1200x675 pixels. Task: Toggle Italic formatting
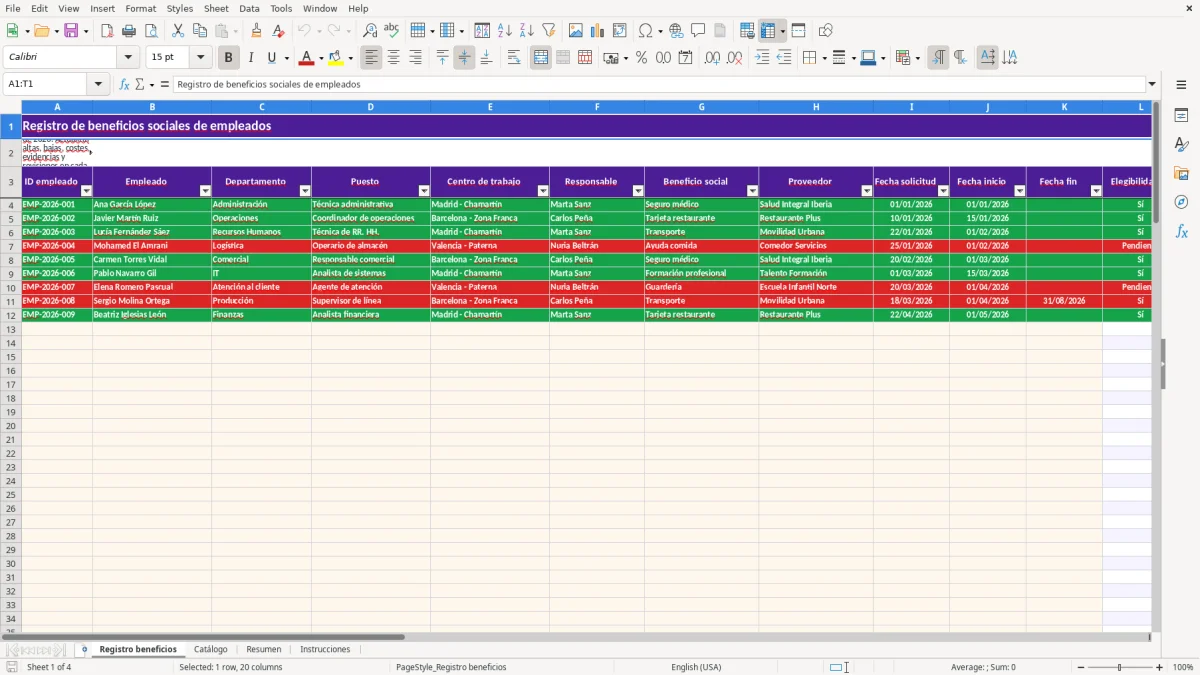coord(250,58)
